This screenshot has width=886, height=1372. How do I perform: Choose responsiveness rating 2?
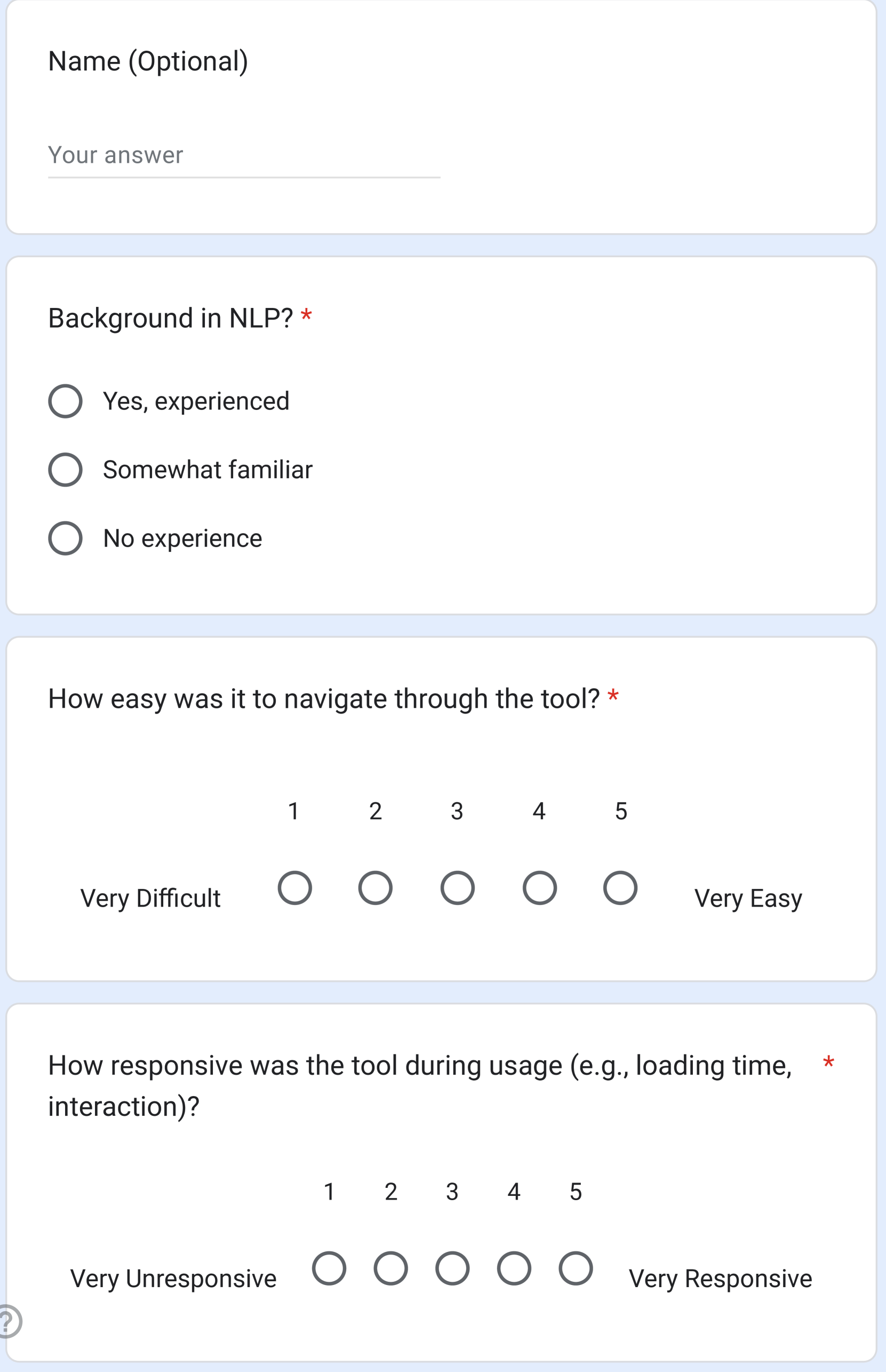[390, 1268]
